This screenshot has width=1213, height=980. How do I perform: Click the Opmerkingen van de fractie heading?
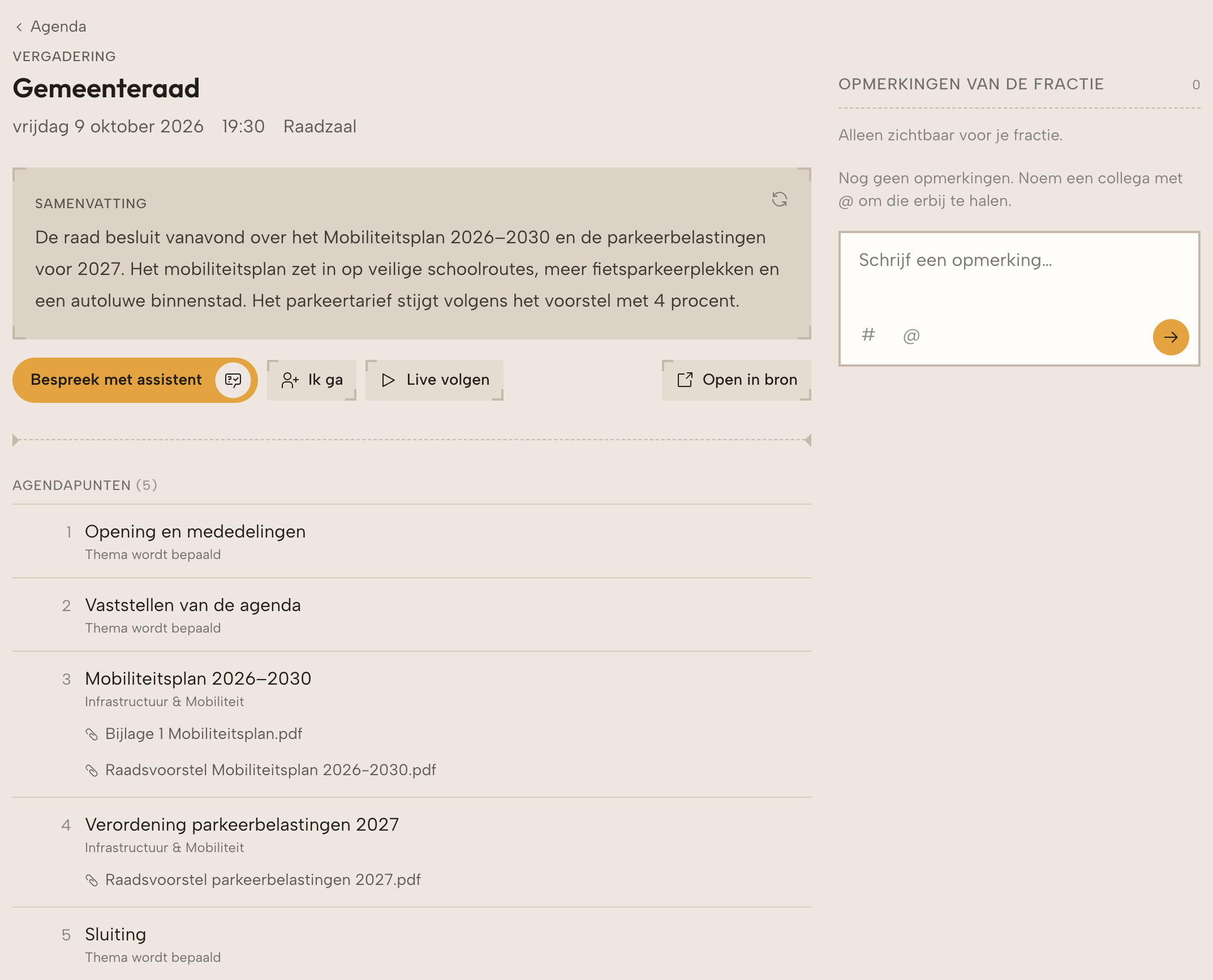coord(971,84)
